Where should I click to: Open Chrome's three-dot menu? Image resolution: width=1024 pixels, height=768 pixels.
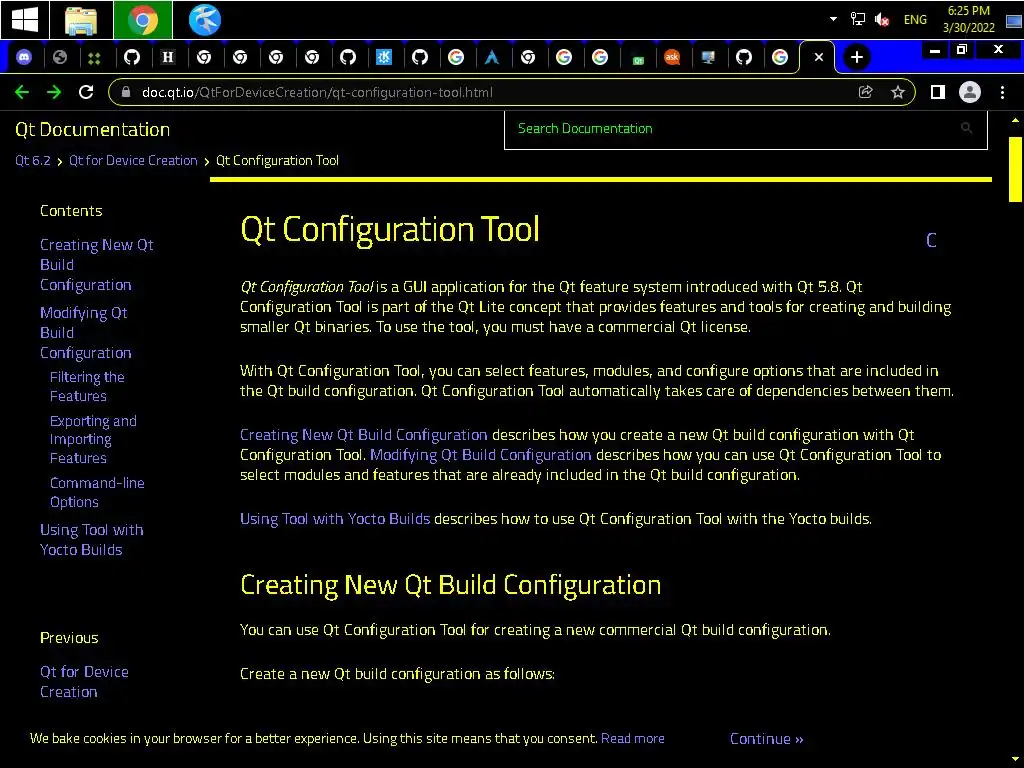tap(1002, 92)
